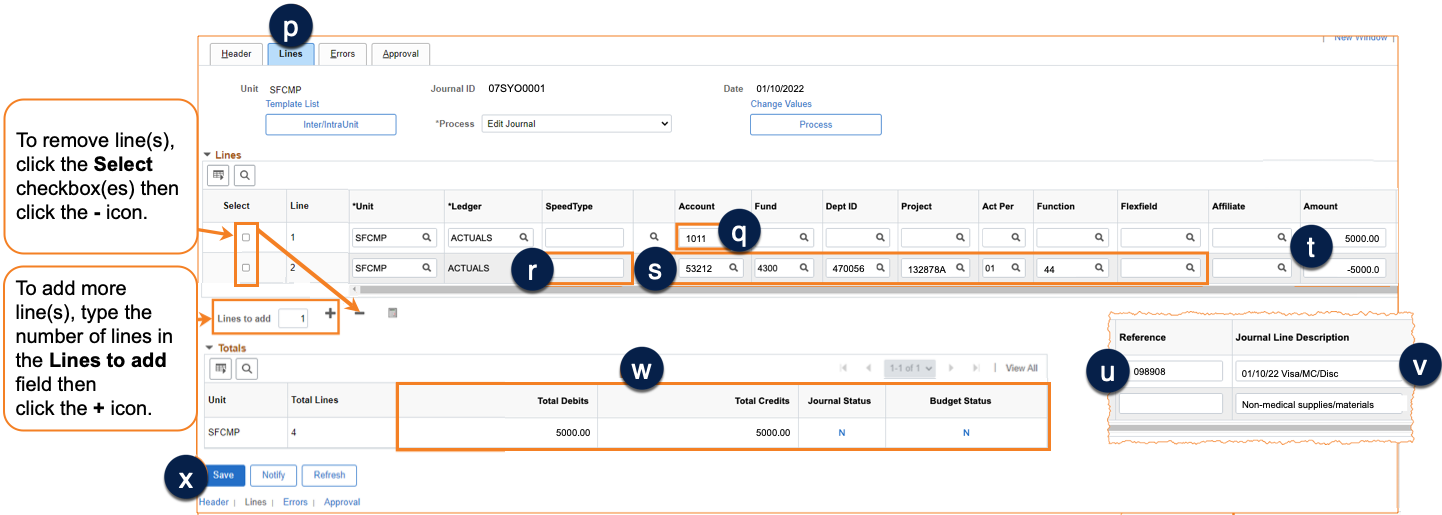Open the Errors tab

pyautogui.click(x=342, y=54)
